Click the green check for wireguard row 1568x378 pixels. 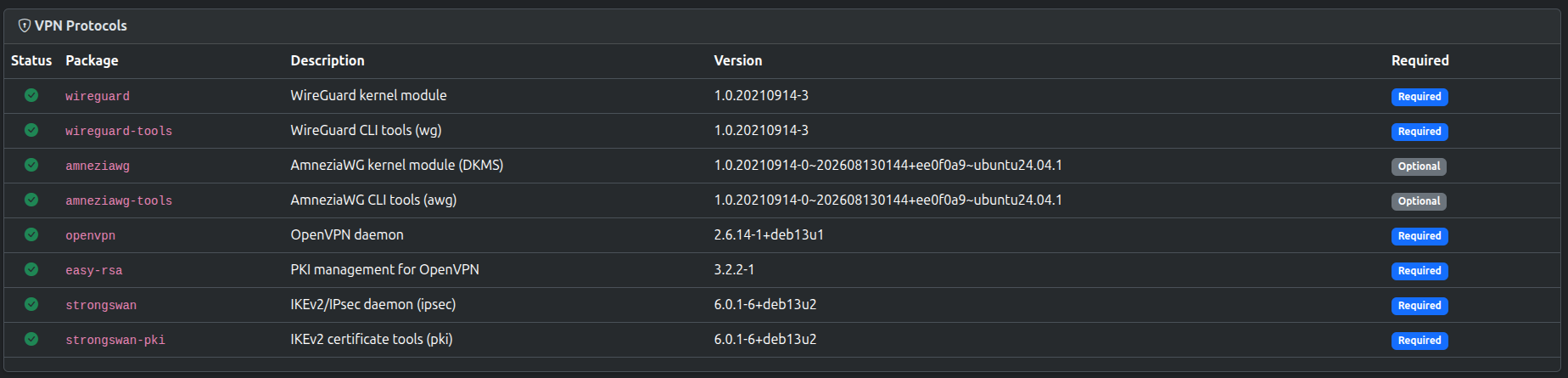coord(31,95)
